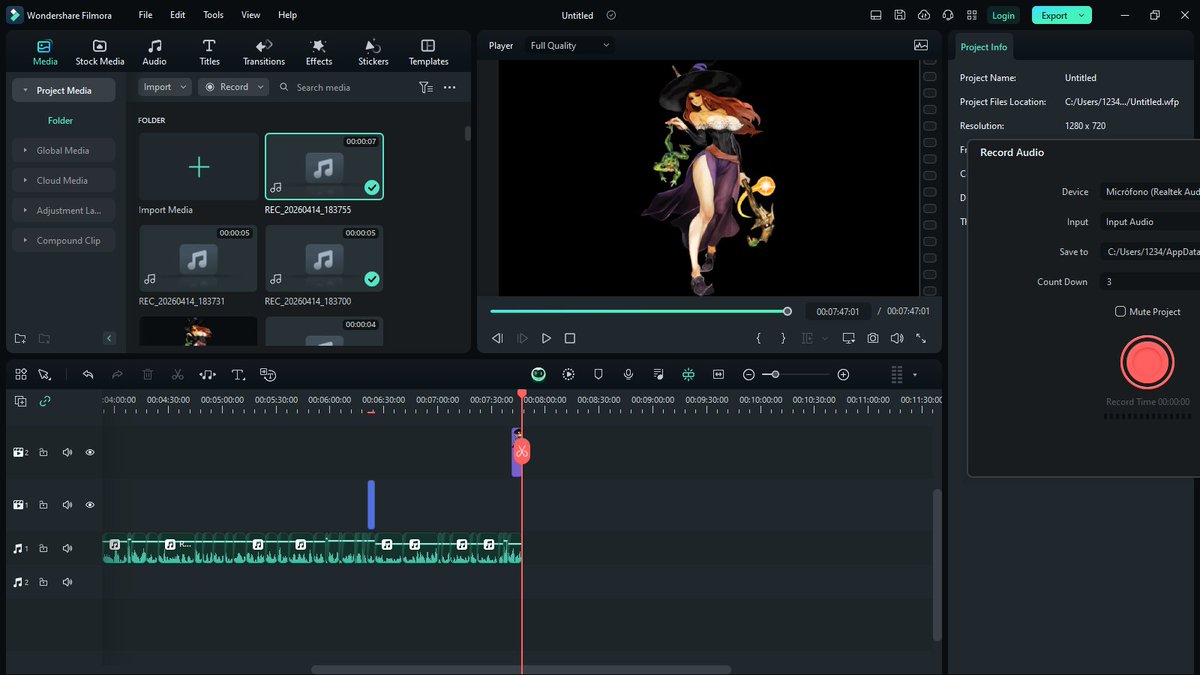
Task: Click the scissors split icon in timeline toolbar
Action: [x=177, y=375]
